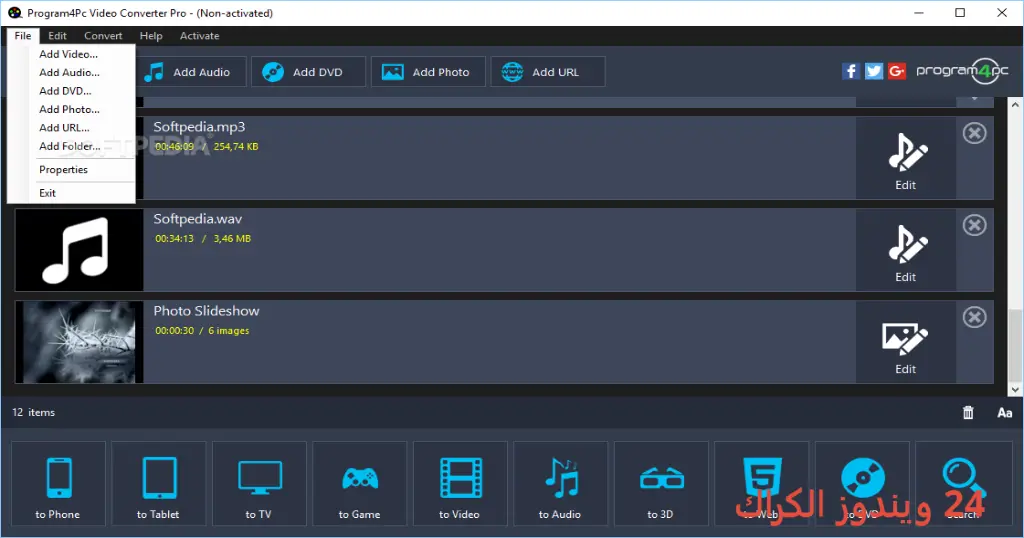Click the Add Photo toolbar button
This screenshot has width=1024, height=538.
pyautogui.click(x=428, y=72)
